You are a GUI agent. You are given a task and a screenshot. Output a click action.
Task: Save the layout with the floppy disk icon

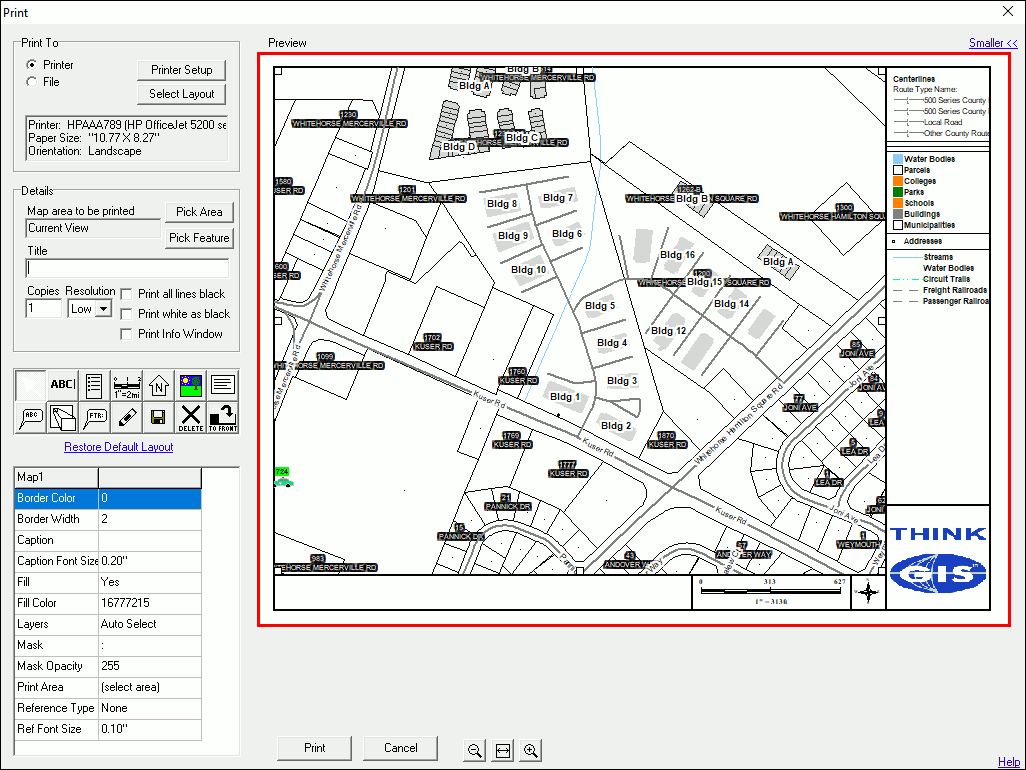(159, 417)
